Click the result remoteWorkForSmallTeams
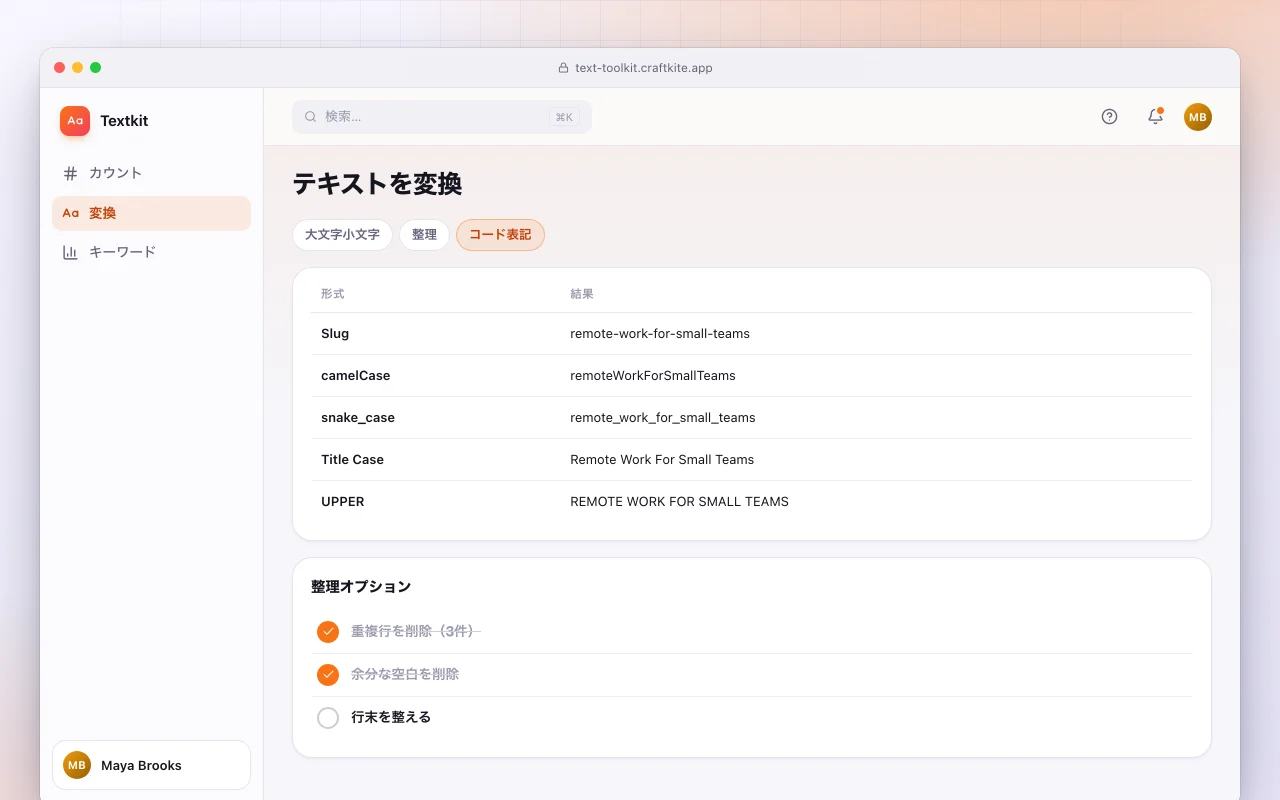The width and height of the screenshot is (1280, 800). tap(653, 376)
